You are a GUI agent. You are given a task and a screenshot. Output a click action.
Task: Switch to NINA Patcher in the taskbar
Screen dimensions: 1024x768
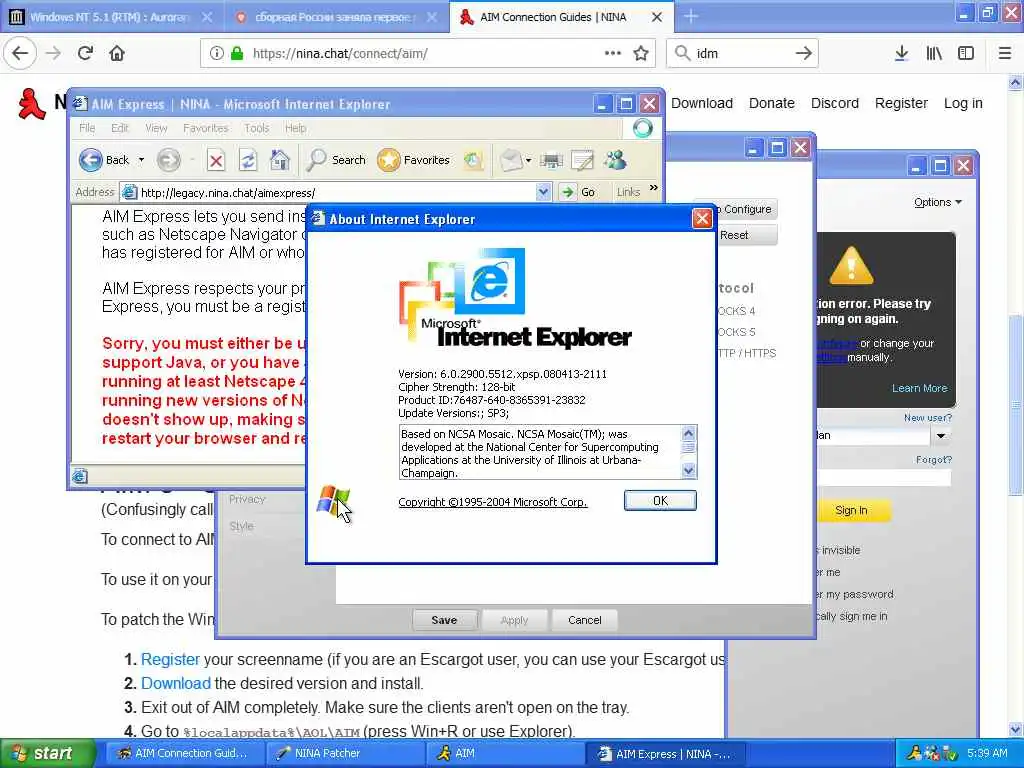[343, 753]
